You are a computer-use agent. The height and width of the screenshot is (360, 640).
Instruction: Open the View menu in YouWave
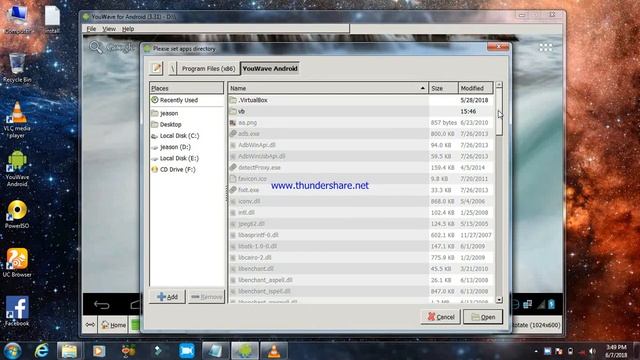tap(109, 29)
